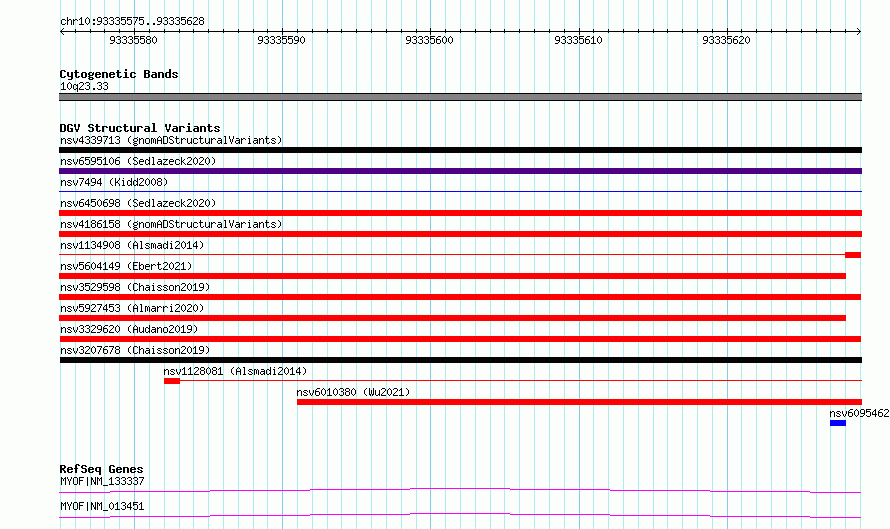Select nsv5927453 (Almarri2020) label

(x=132, y=308)
